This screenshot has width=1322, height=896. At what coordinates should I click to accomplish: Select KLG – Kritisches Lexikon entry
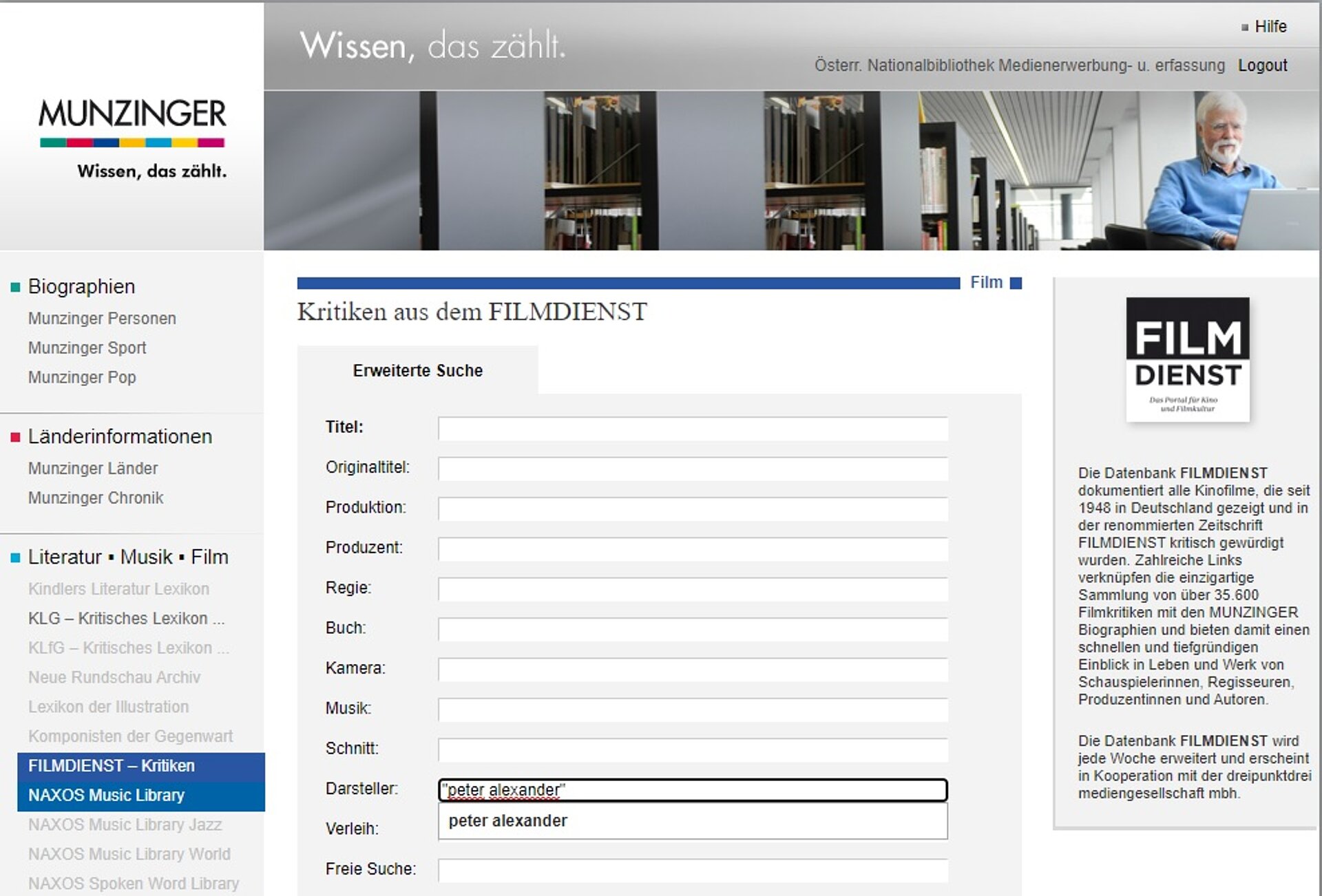pos(127,619)
